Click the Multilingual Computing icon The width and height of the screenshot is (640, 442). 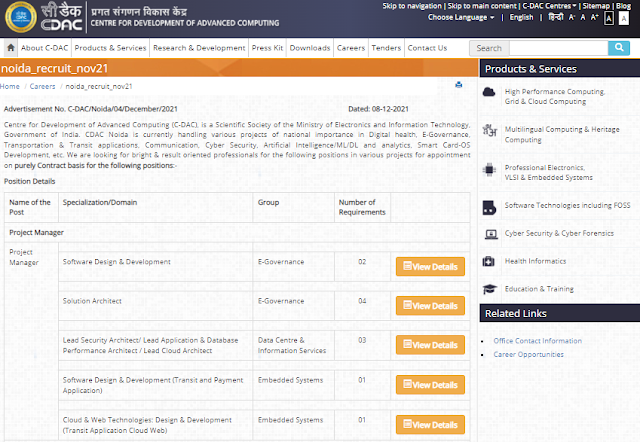tap(489, 130)
